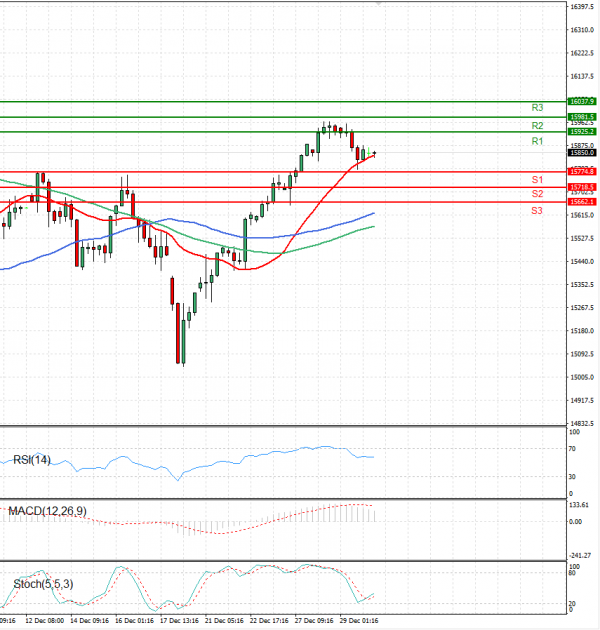Select the R2 resistance label
The image size is (600, 630).
(x=537, y=126)
